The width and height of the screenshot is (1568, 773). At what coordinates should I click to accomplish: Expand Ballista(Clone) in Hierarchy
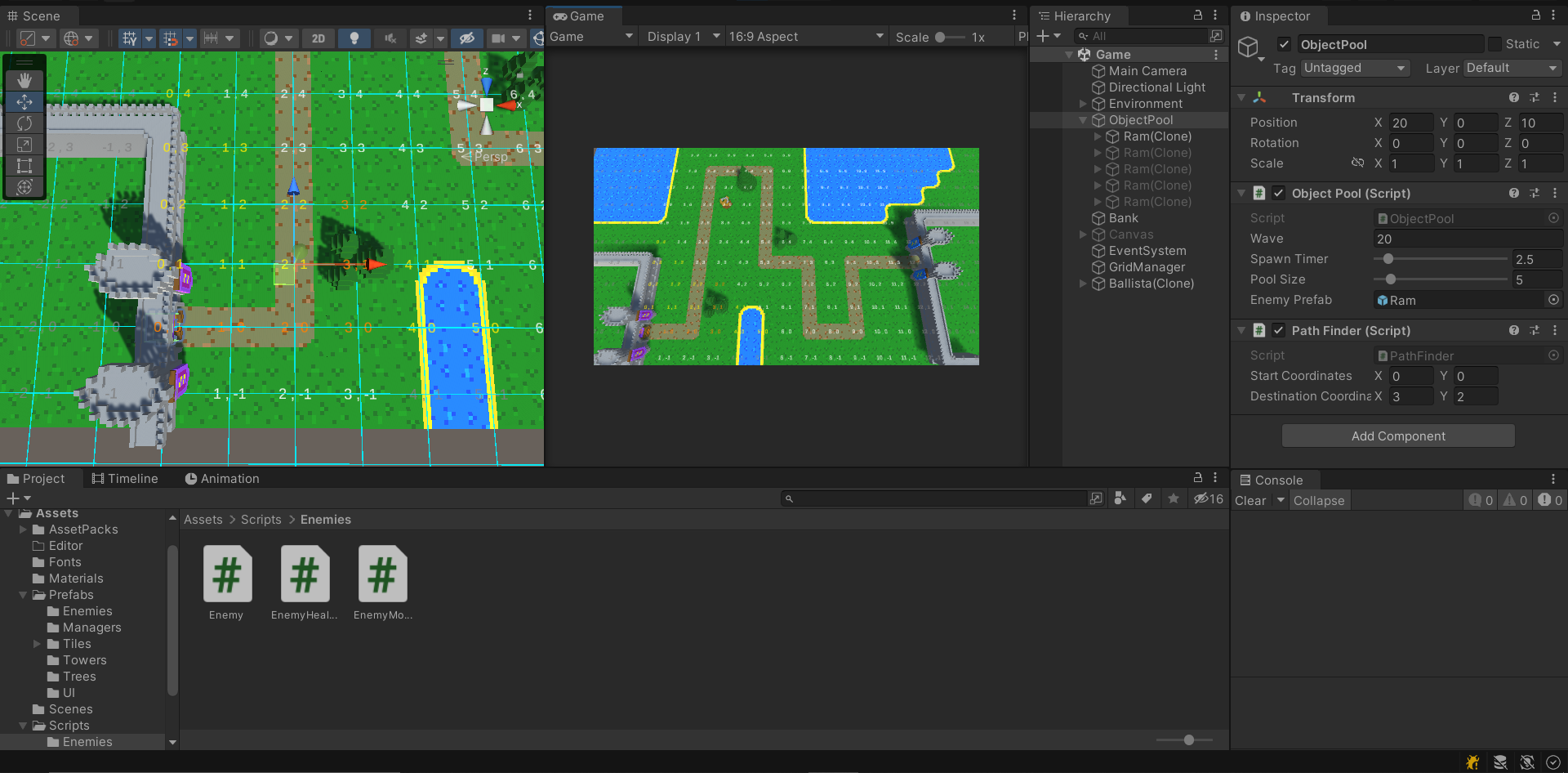(1084, 284)
